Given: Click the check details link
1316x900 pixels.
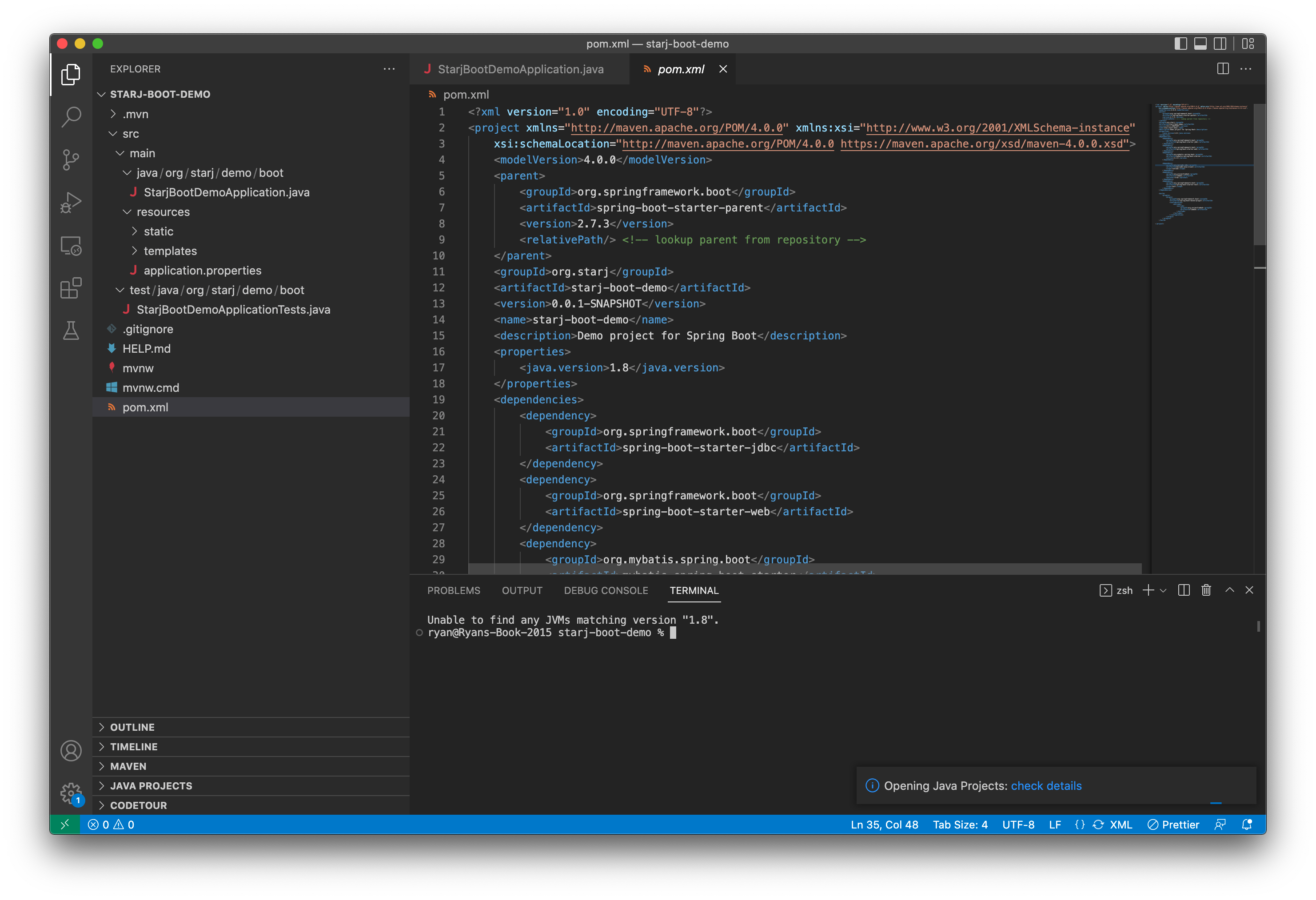Looking at the screenshot, I should pyautogui.click(x=1046, y=786).
